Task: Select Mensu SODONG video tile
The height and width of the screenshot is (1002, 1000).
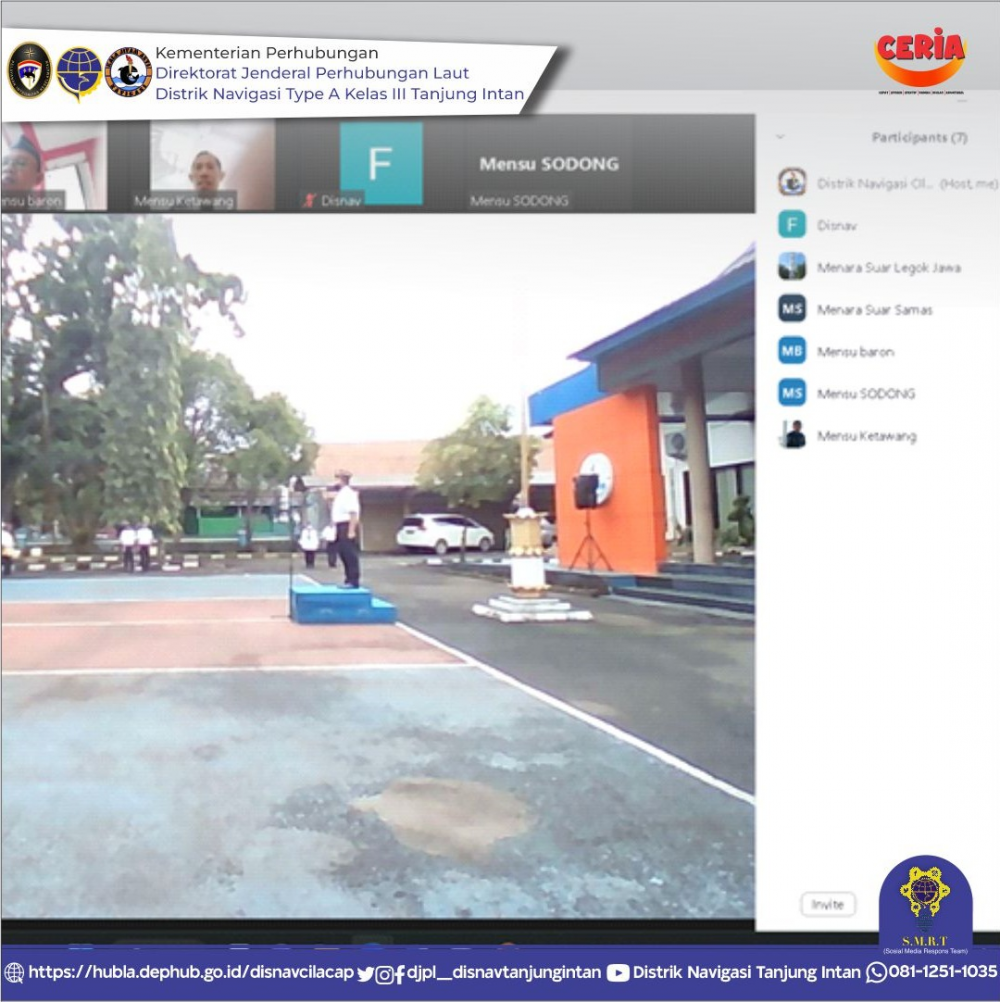Action: tap(549, 165)
